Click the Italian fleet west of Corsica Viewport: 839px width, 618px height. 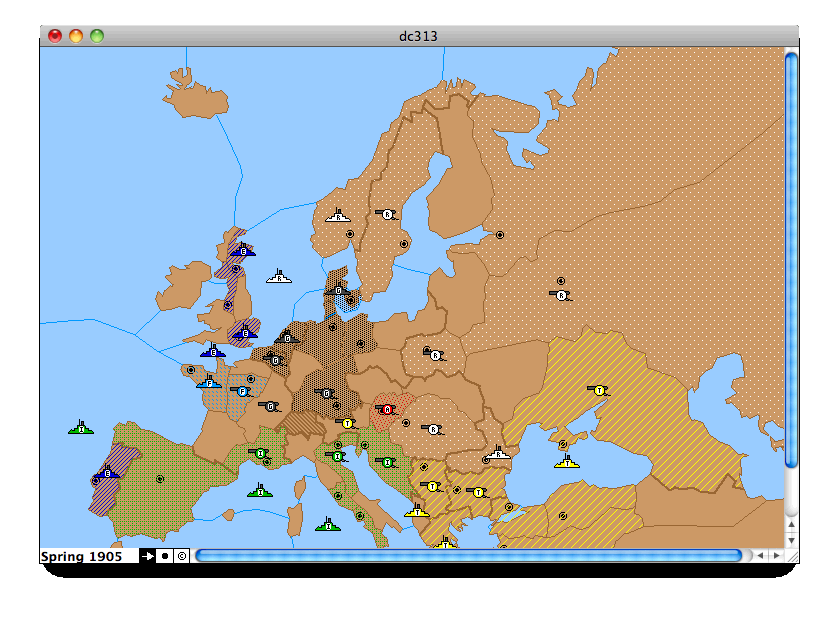pyautogui.click(x=261, y=490)
